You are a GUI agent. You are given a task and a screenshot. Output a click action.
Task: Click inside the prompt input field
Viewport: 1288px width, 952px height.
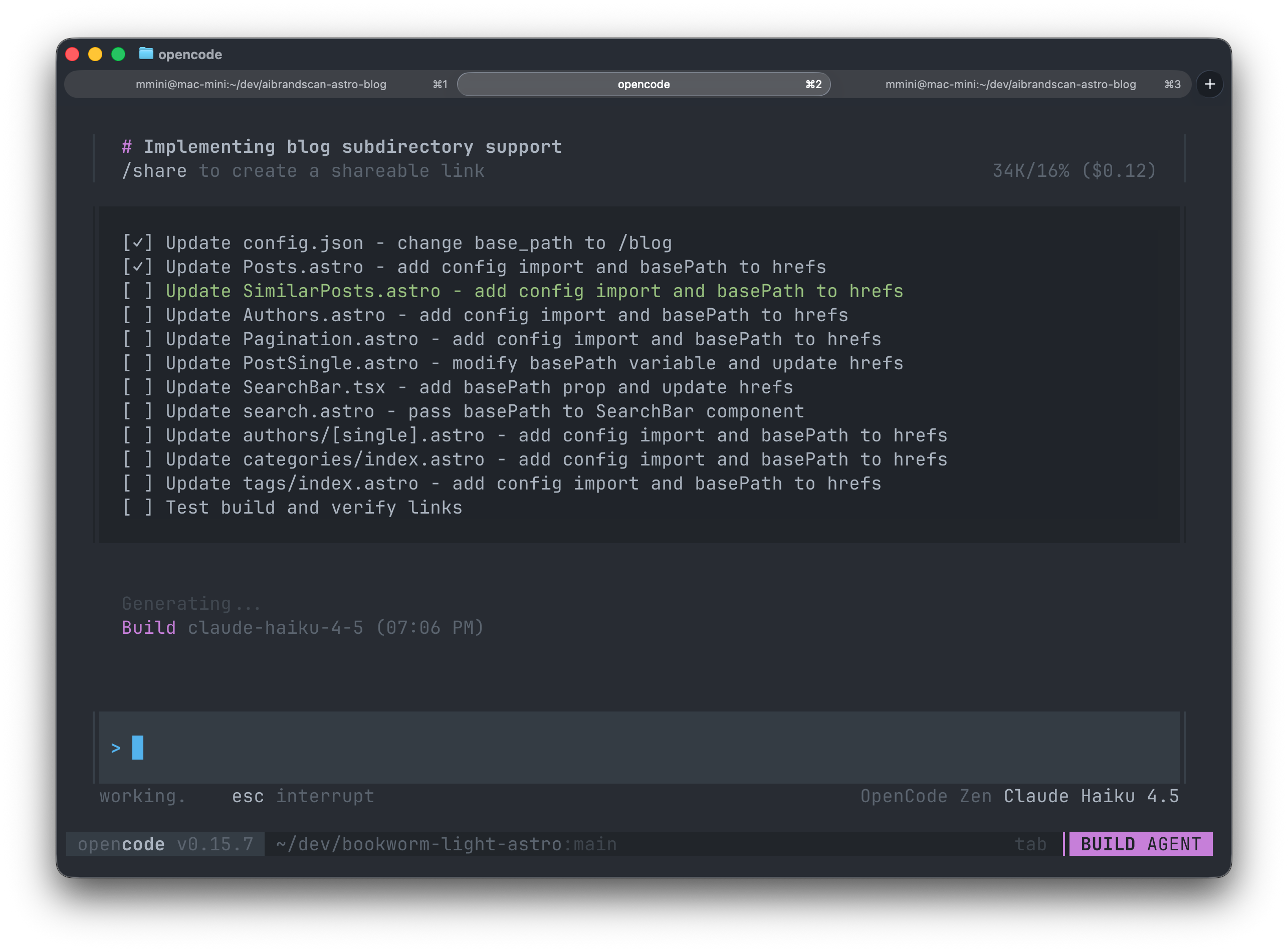click(634, 748)
